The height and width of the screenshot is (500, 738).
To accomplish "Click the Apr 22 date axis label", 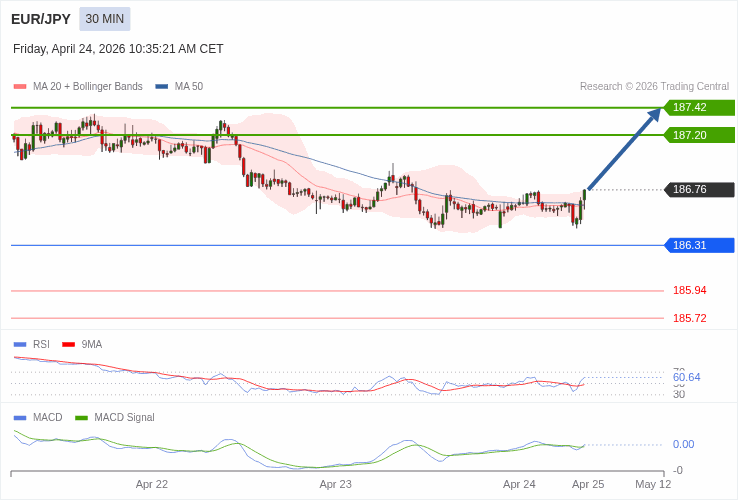I will pyautogui.click(x=152, y=484).
